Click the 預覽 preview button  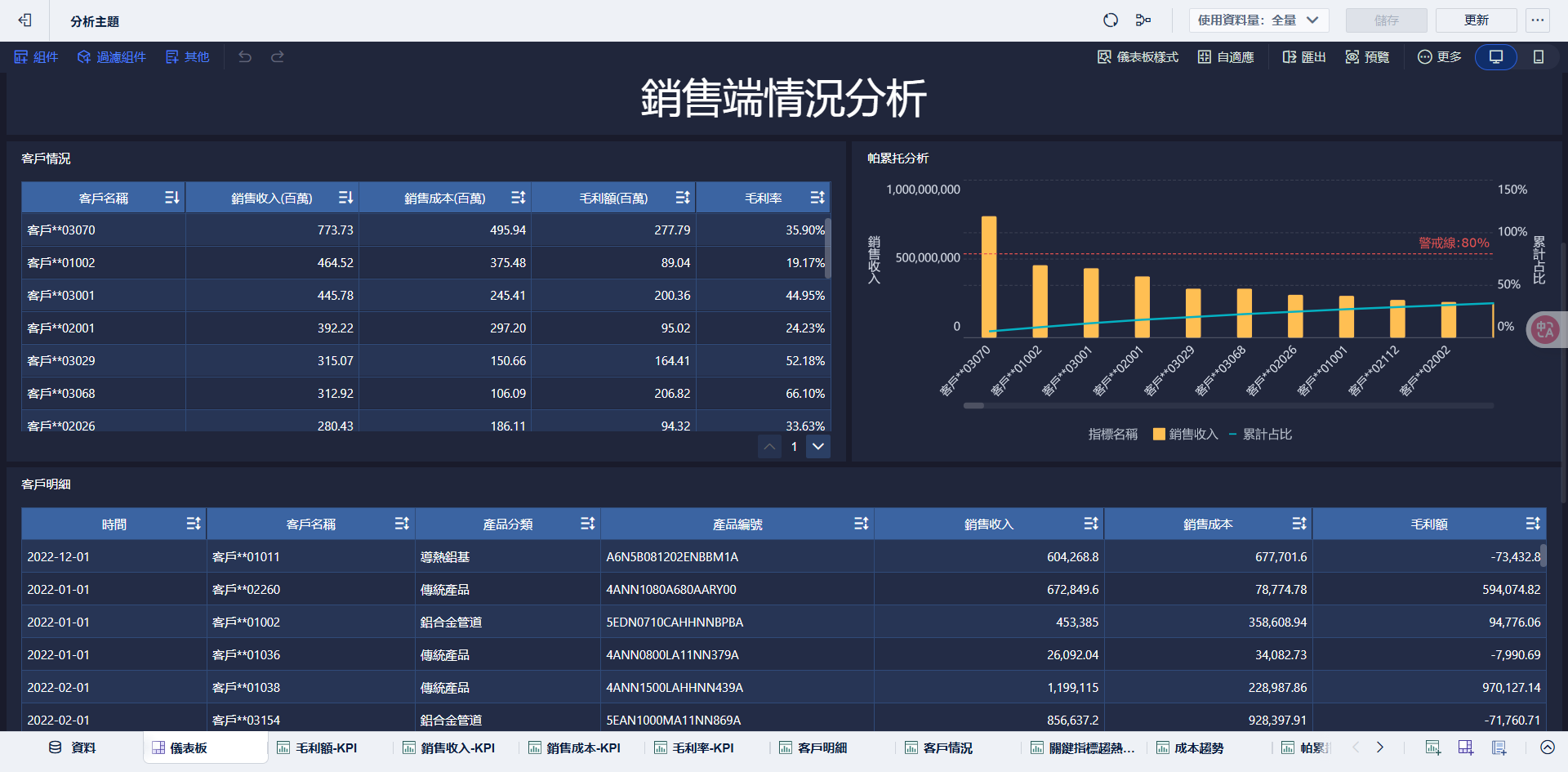1367,57
